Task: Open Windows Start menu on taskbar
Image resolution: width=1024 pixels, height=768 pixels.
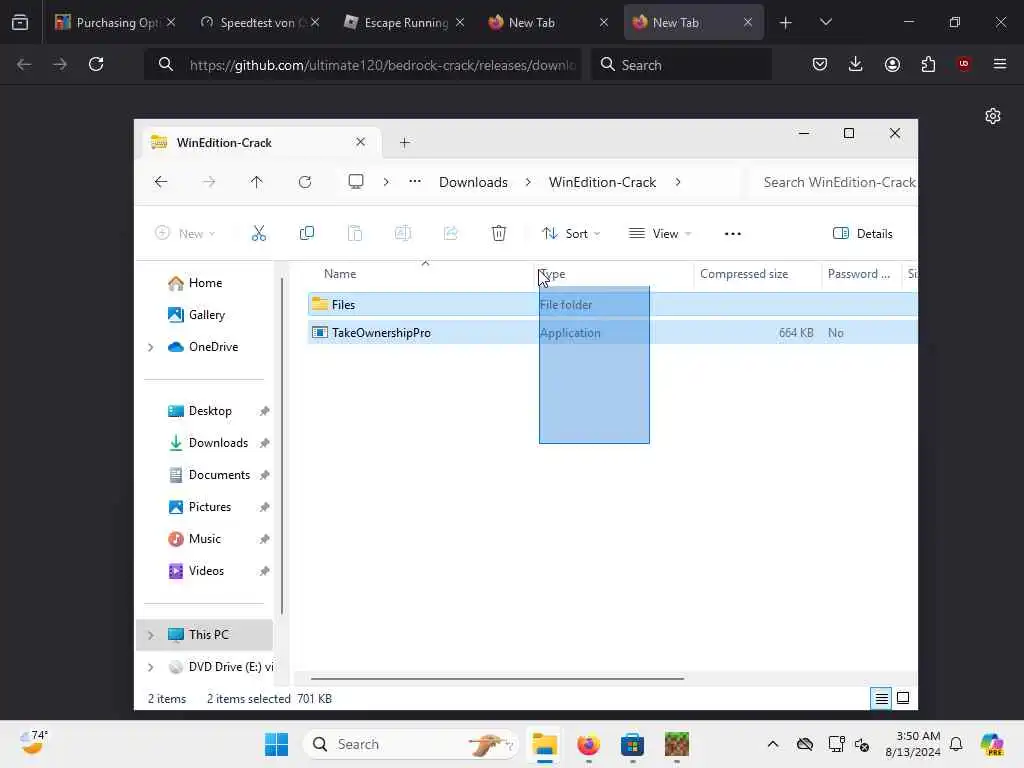Action: 276,744
